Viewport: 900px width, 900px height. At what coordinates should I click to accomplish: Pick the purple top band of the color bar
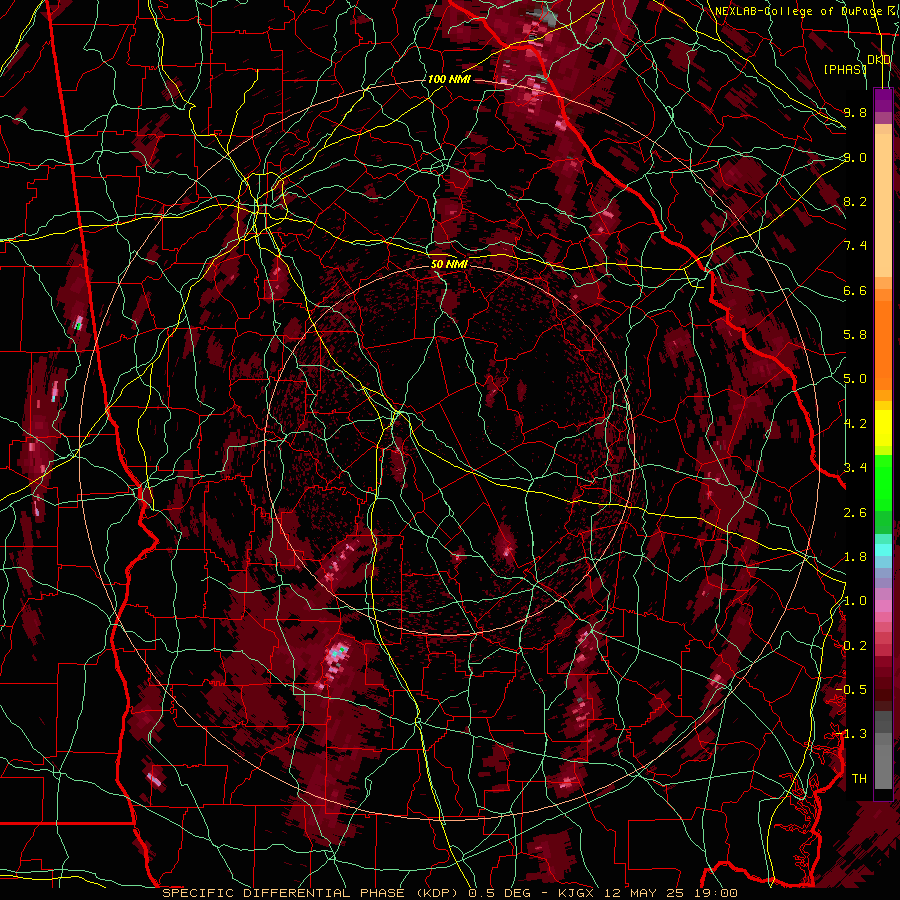[x=883, y=100]
